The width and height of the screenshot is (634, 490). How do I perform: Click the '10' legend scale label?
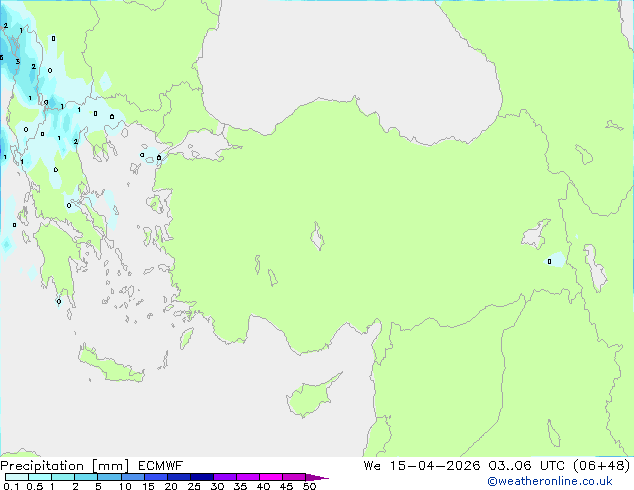(x=125, y=486)
